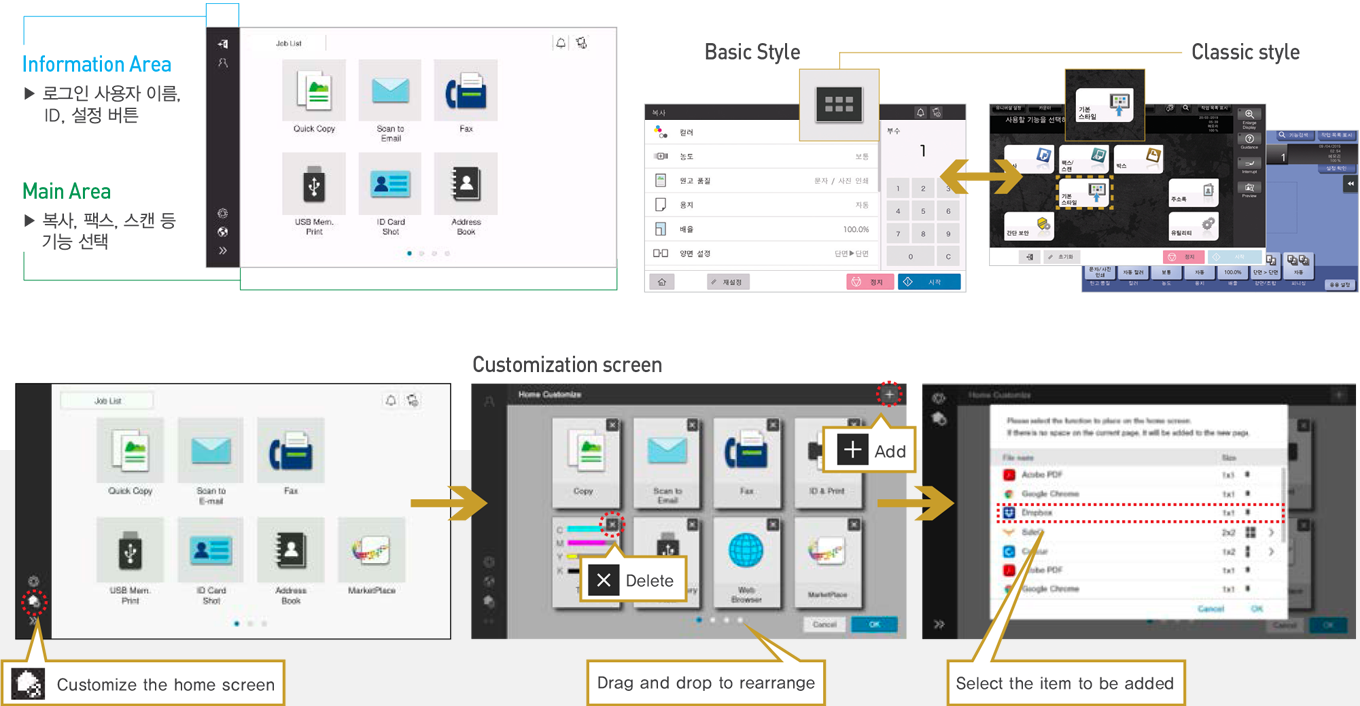This screenshot has width=1360, height=706.
Task: Delete the CMYK toner tile with its X badge
Action: coord(612,524)
